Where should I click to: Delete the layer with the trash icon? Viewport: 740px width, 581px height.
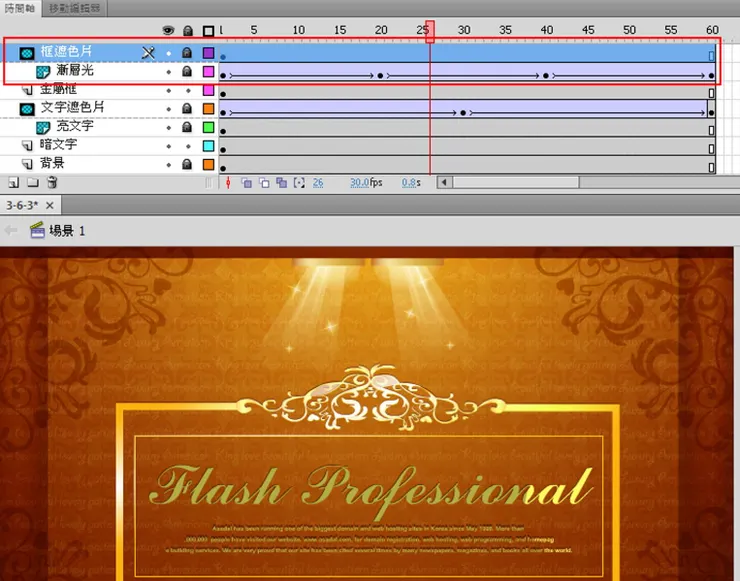click(52, 182)
